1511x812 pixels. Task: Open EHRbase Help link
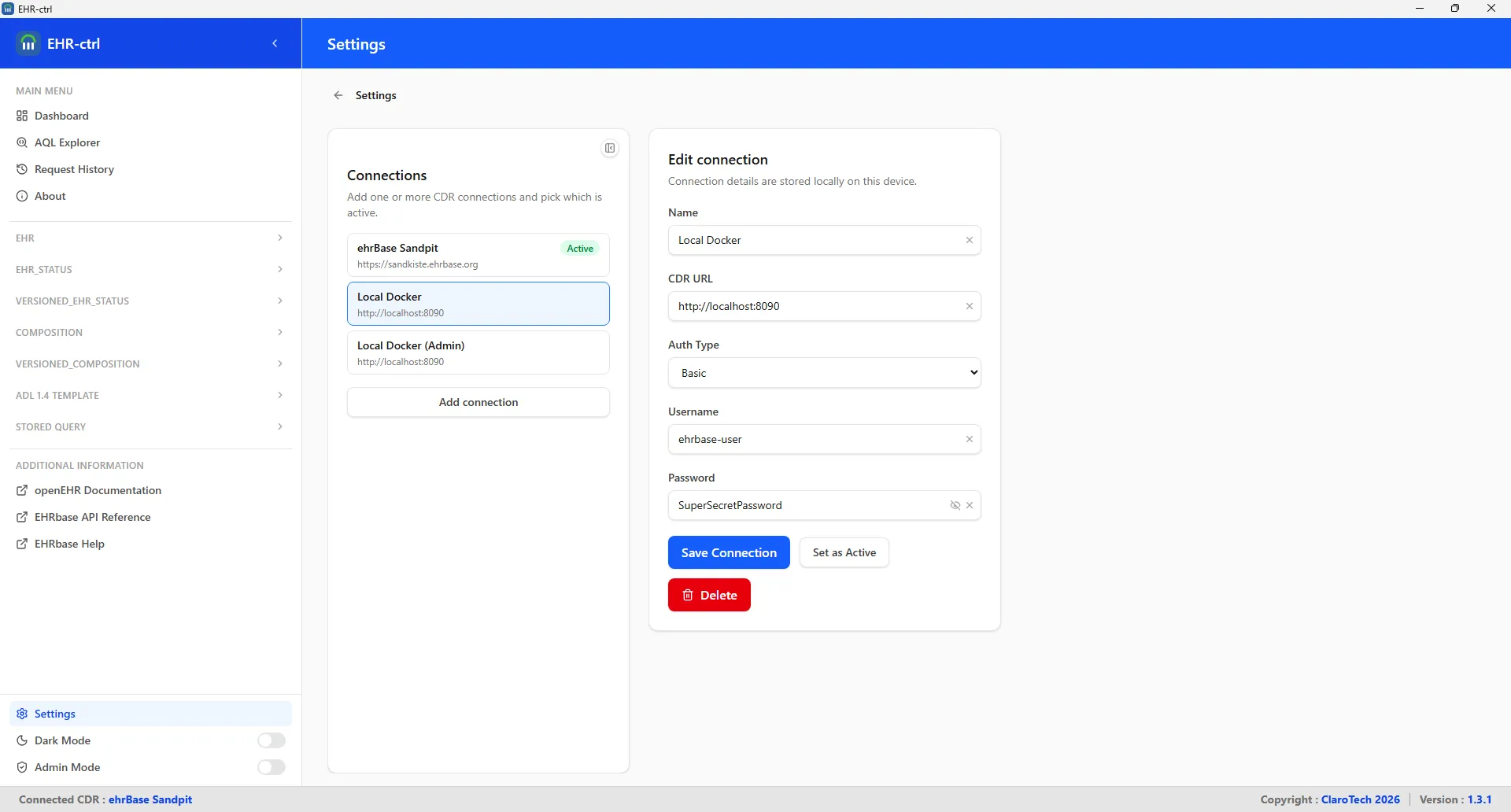pyautogui.click(x=150, y=544)
